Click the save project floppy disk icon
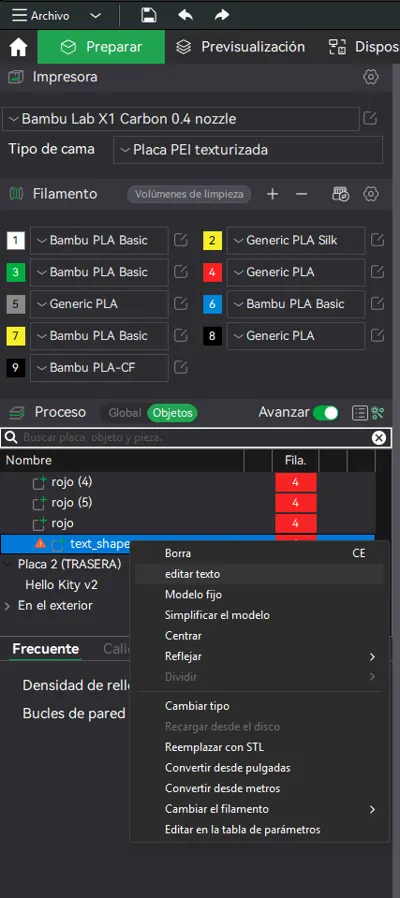Viewport: 400px width, 898px height. (x=148, y=15)
